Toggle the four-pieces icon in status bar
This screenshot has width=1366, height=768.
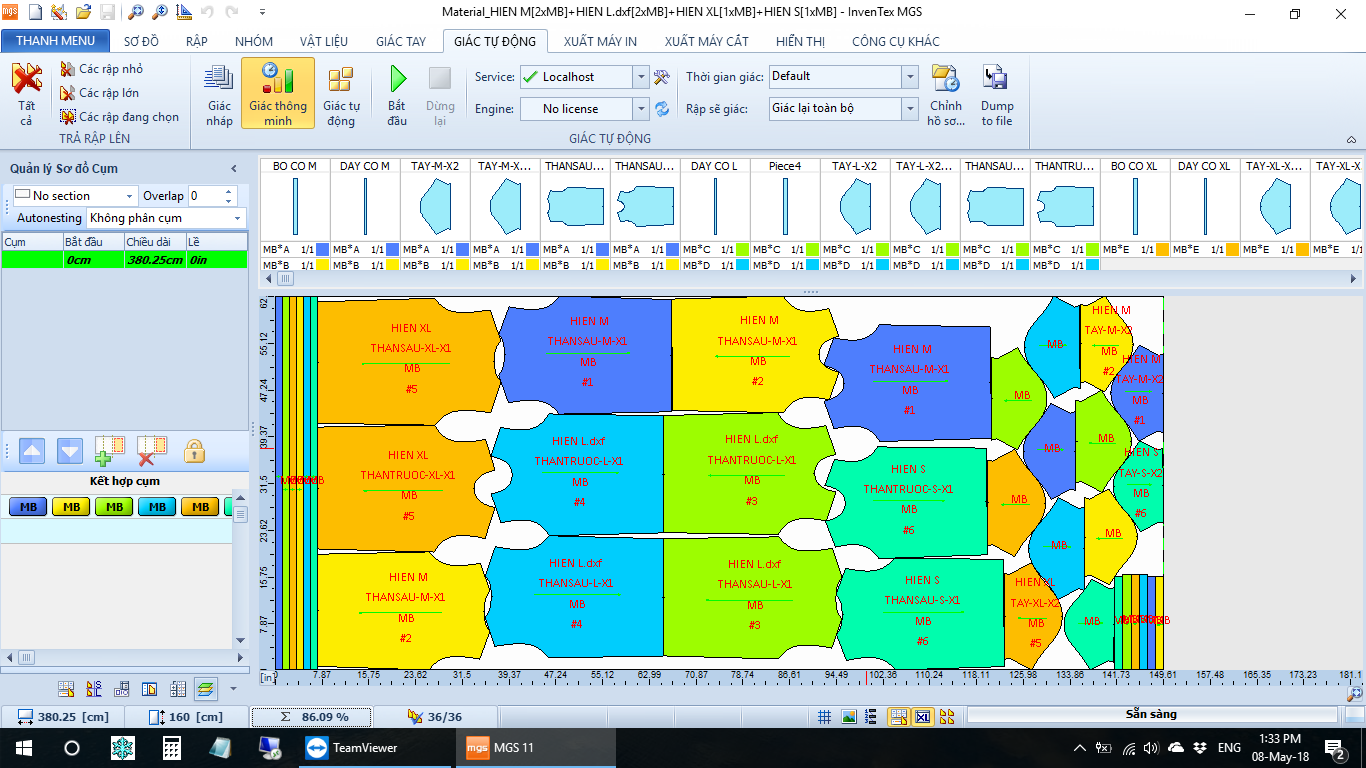tap(947, 716)
